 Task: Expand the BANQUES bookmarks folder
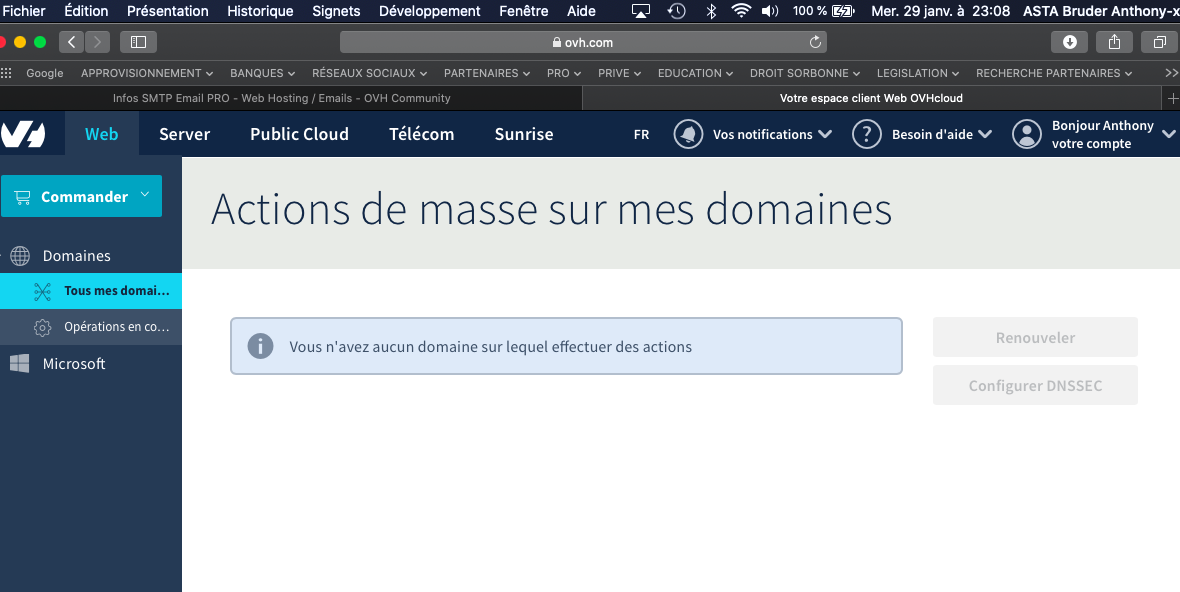pyautogui.click(x=263, y=73)
